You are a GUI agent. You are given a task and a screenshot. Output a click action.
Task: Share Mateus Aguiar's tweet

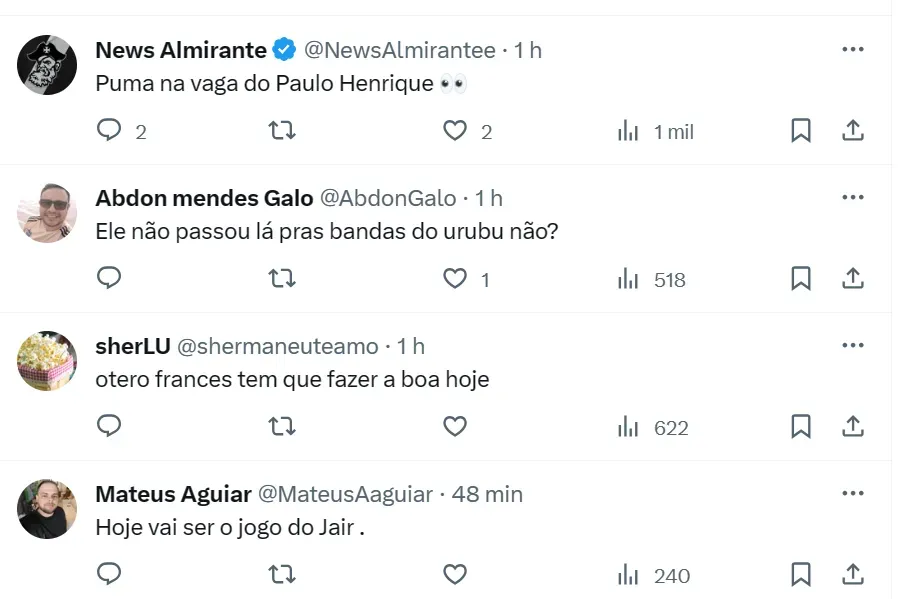tap(853, 575)
